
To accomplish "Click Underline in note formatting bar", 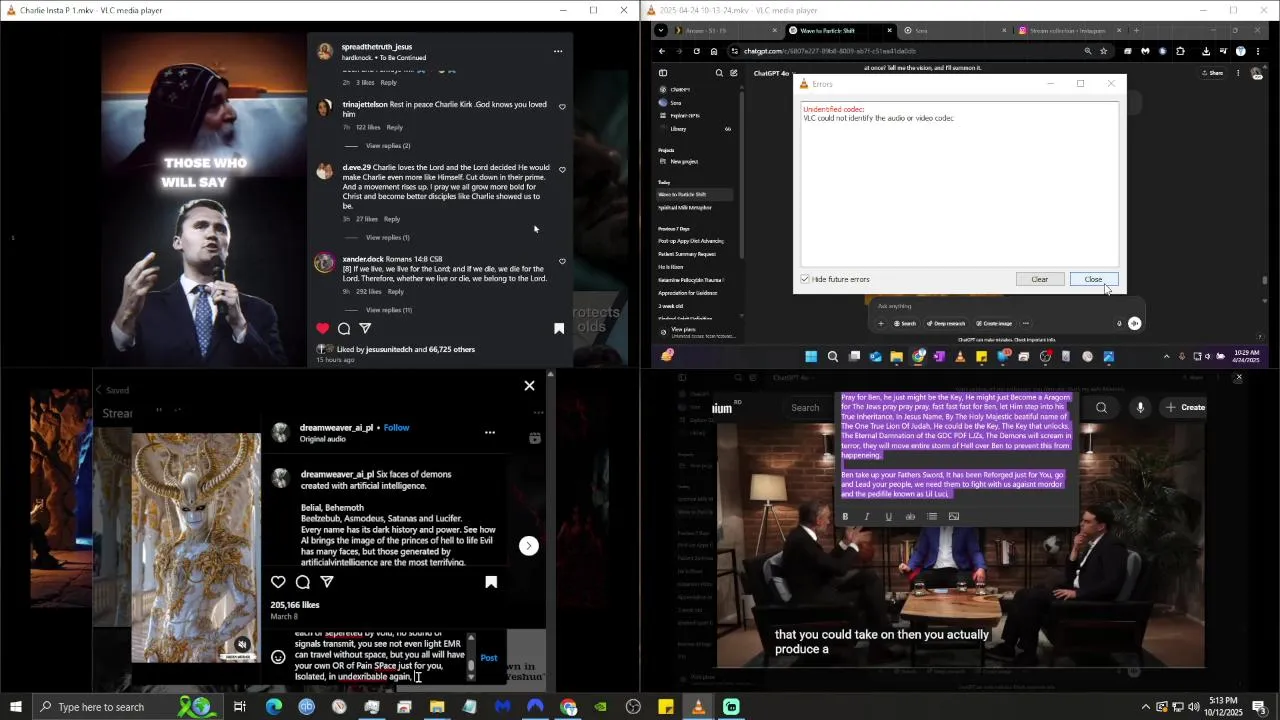I will [x=888, y=516].
